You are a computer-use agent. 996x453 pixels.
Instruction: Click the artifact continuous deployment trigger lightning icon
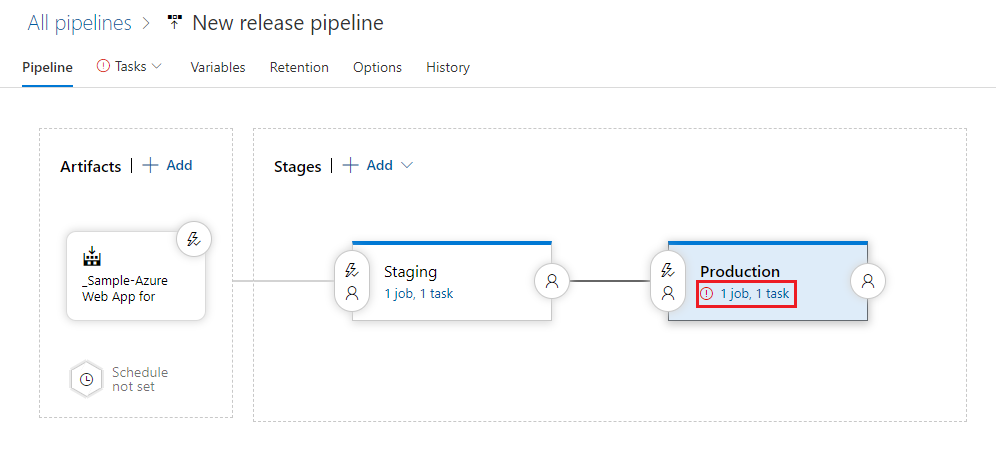tap(194, 239)
